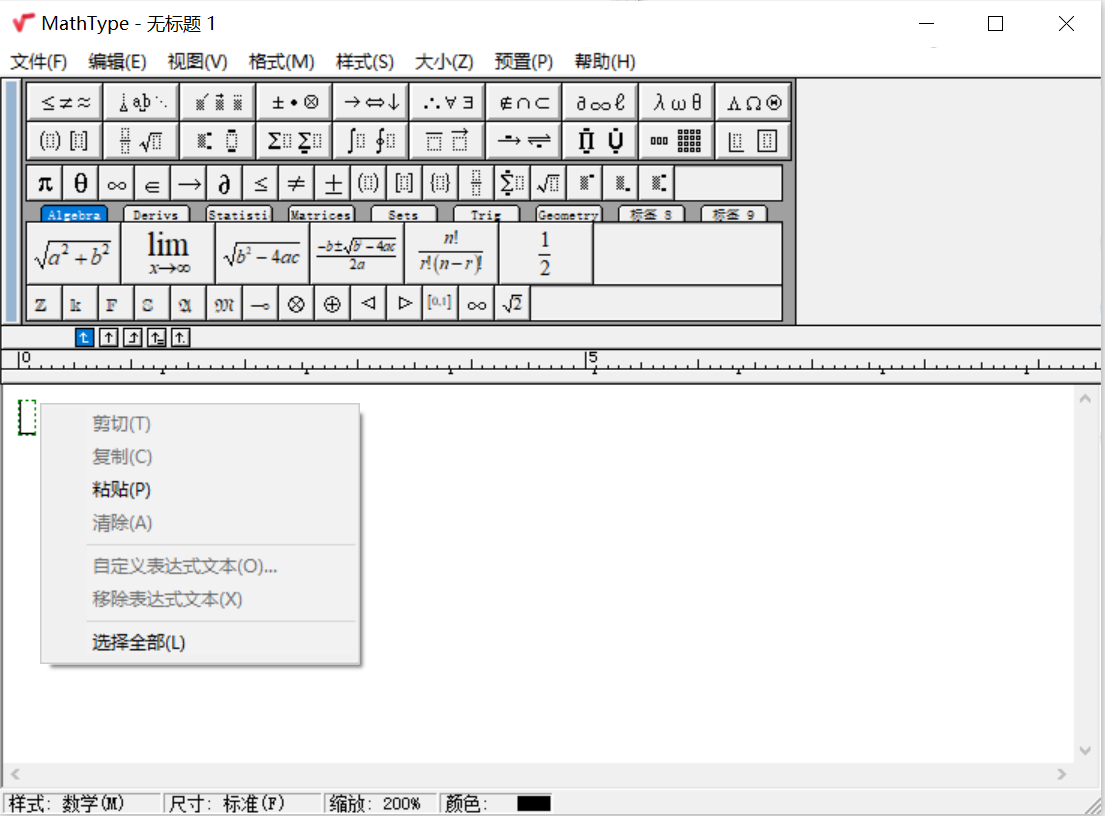Insert the n!/r!(n-r)! combination expression
The height and width of the screenshot is (816, 1105).
(451, 254)
